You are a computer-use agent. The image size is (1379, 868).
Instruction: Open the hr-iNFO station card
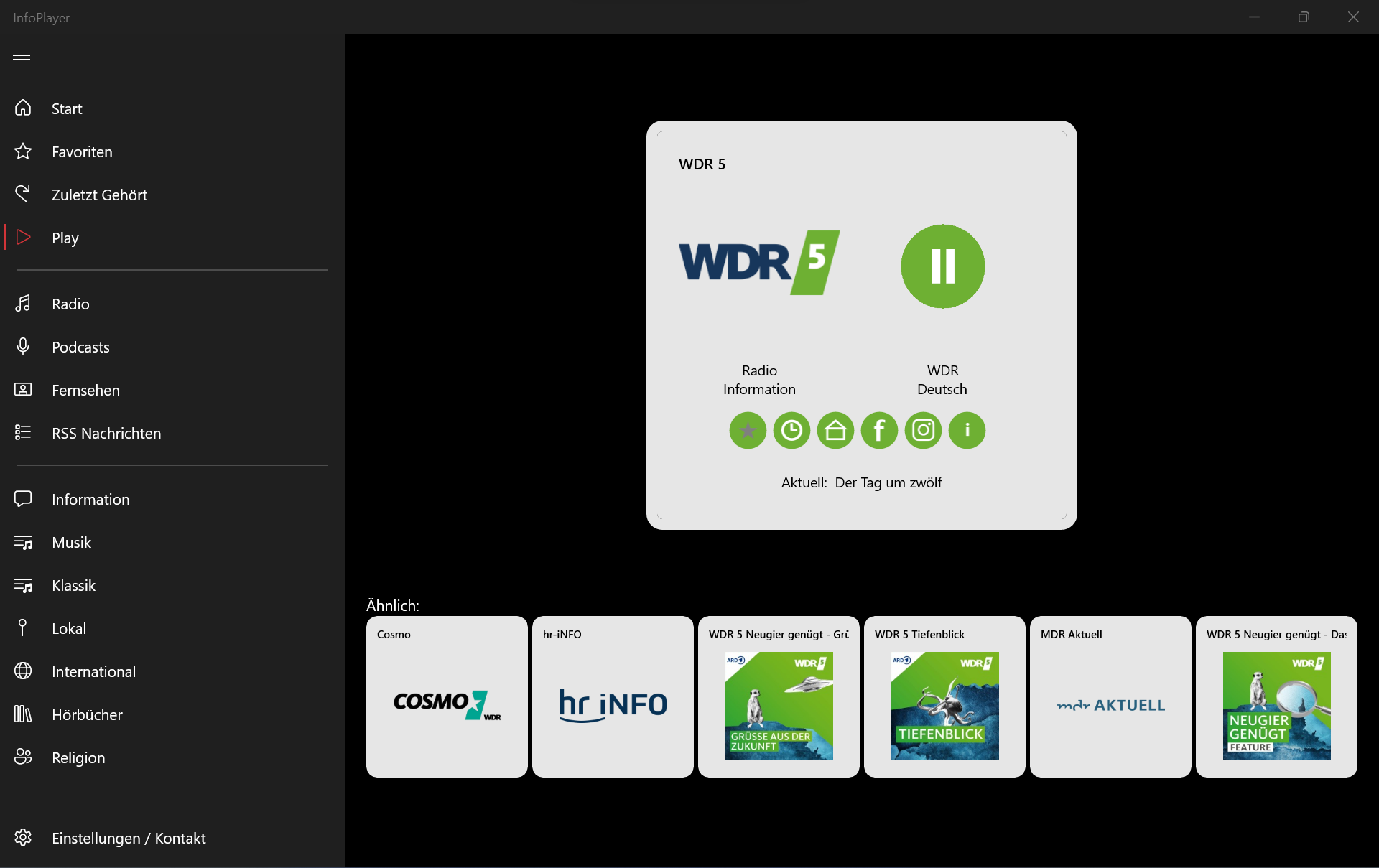(x=613, y=696)
